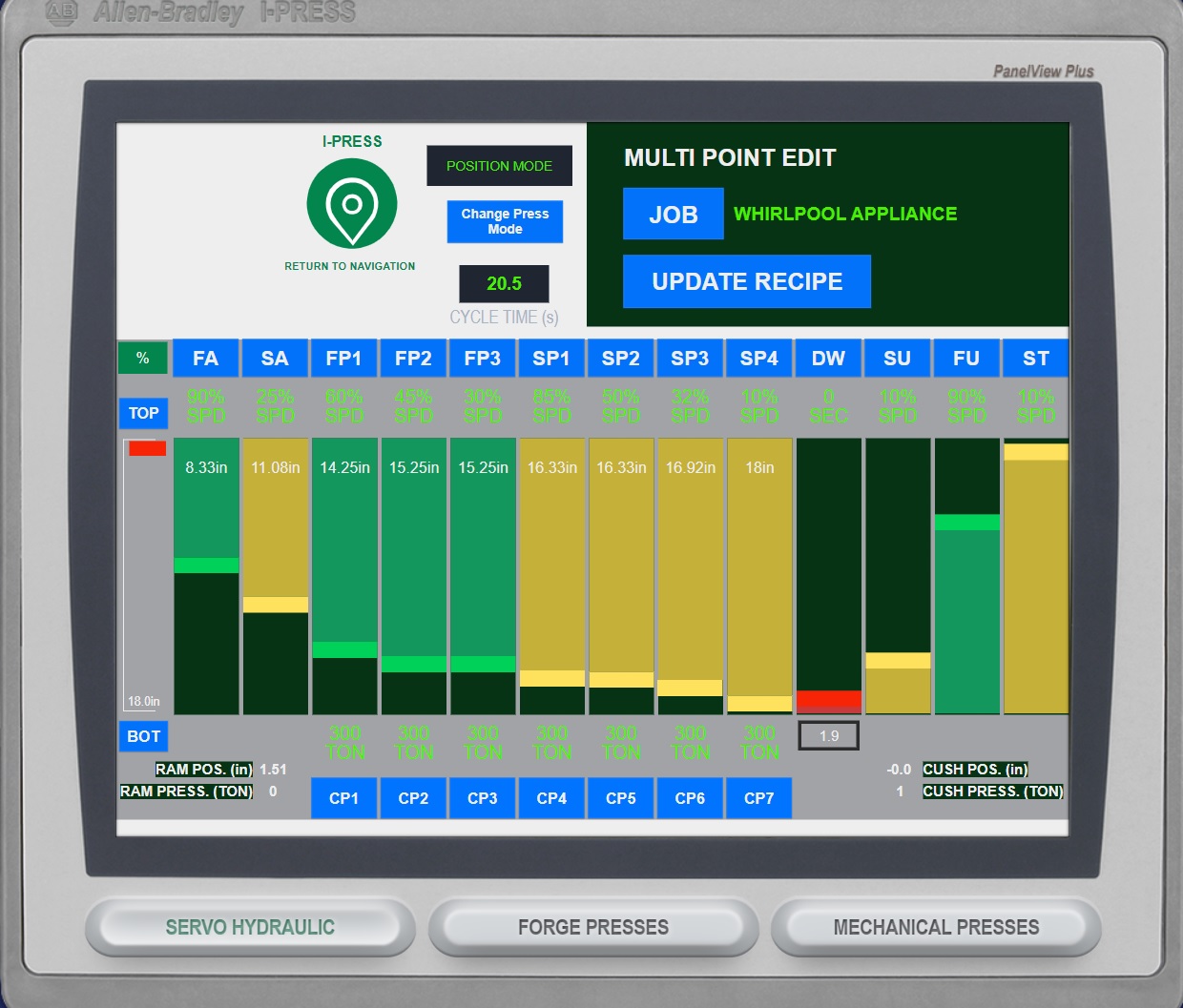The width and height of the screenshot is (1183, 1008).
Task: Select the ST column header
Action: click(x=1036, y=359)
